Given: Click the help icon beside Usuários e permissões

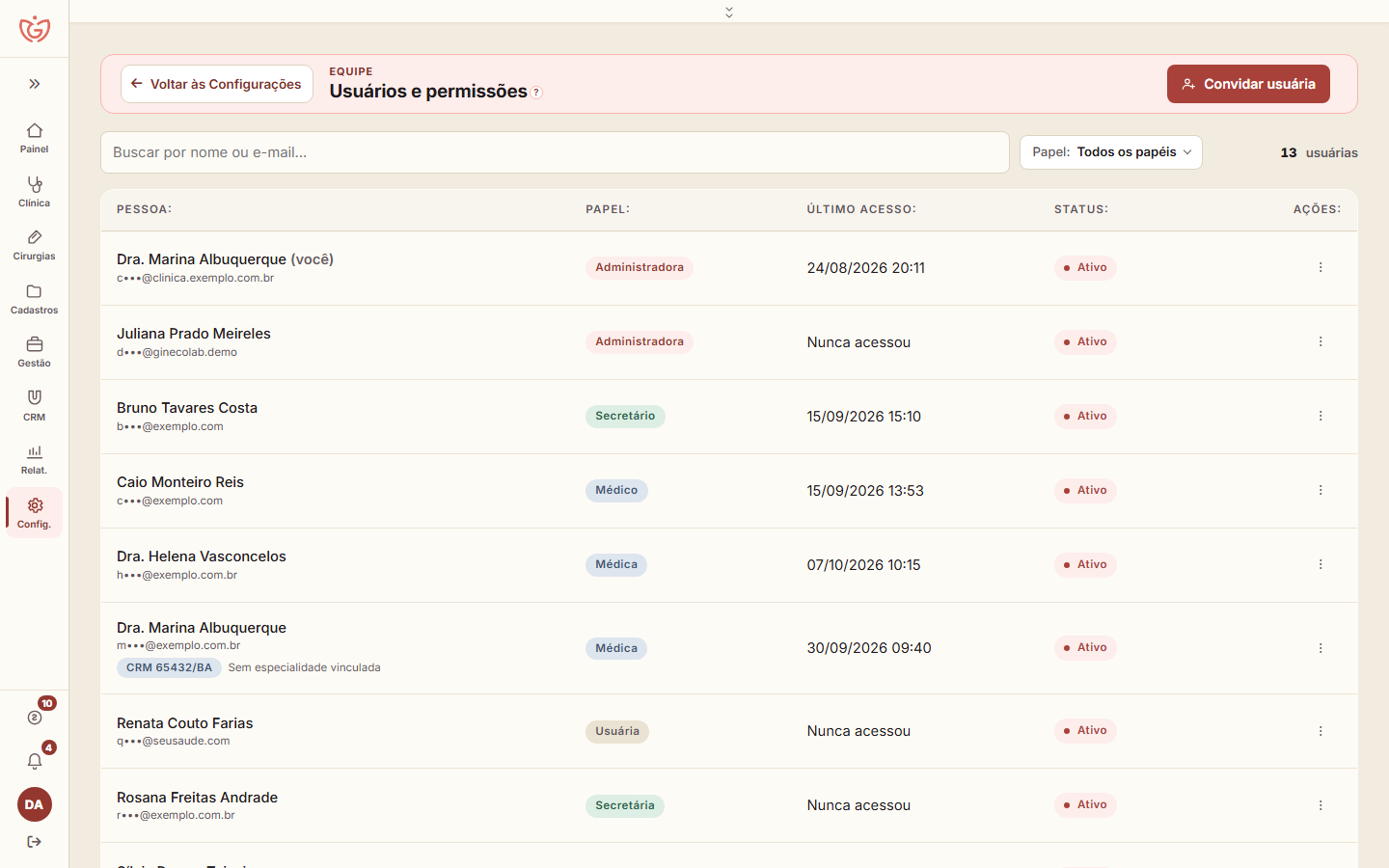Looking at the screenshot, I should (536, 93).
